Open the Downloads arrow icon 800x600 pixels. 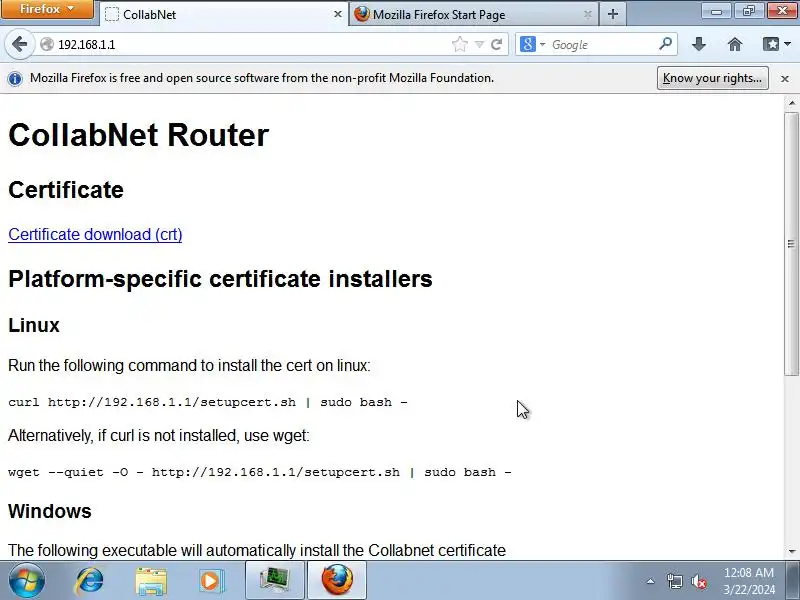coord(699,44)
